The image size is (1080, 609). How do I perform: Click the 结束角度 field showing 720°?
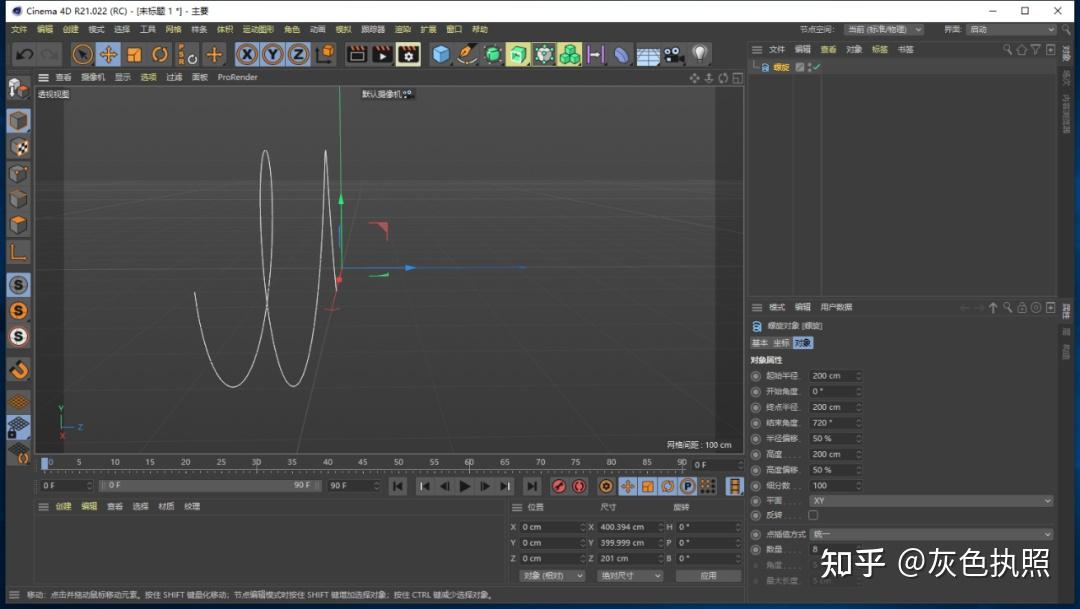coord(835,423)
